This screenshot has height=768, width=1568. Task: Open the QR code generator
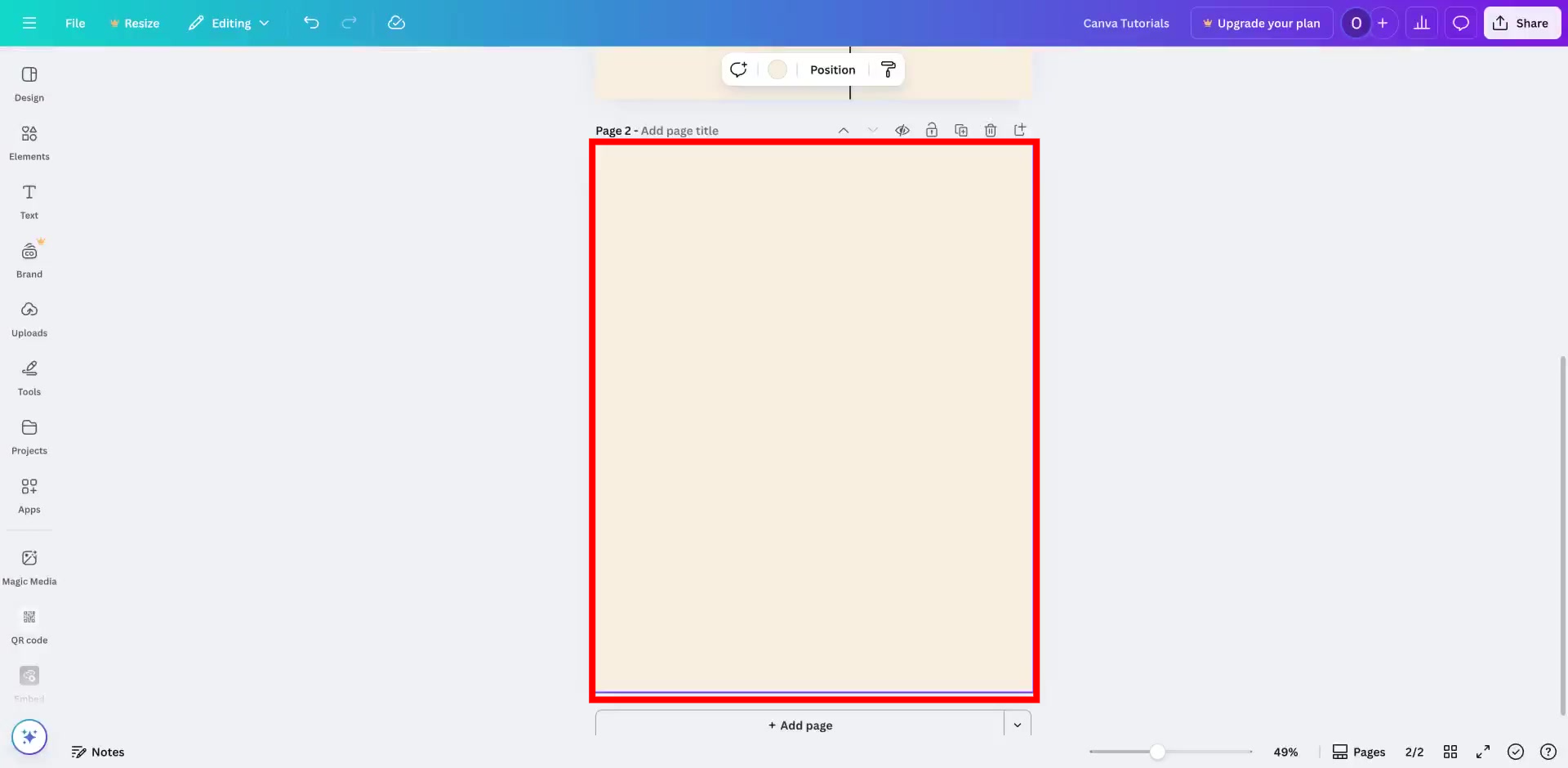pyautogui.click(x=29, y=625)
